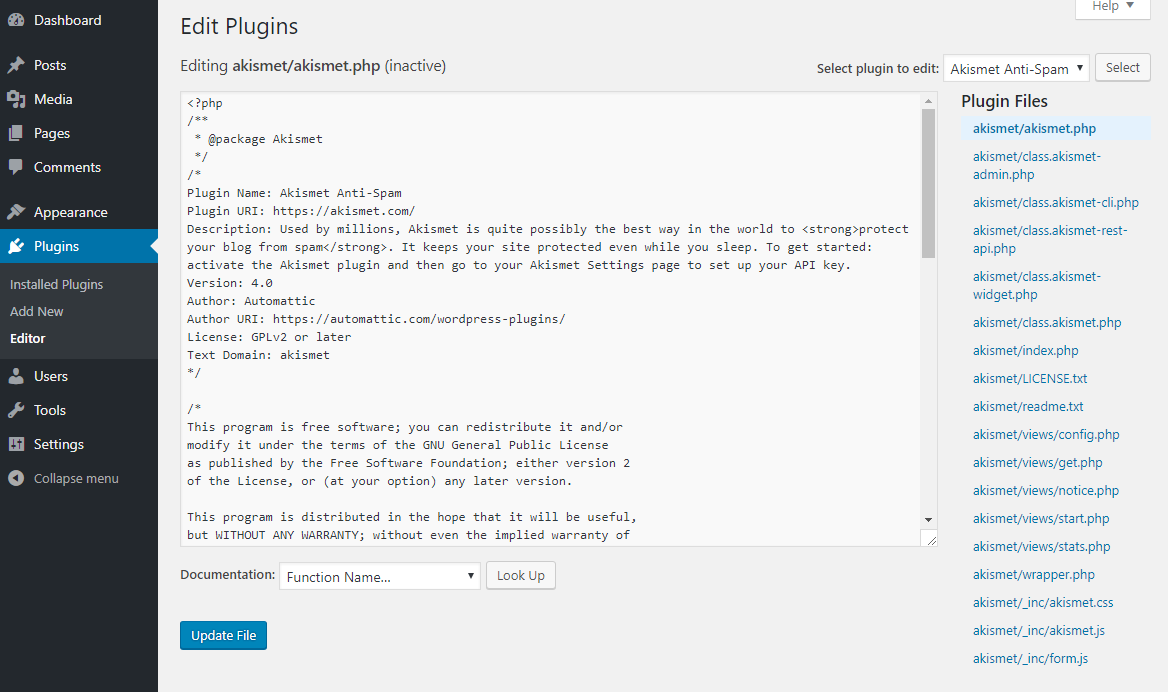
Task: Open Comments menu label
Action: [x=67, y=167]
